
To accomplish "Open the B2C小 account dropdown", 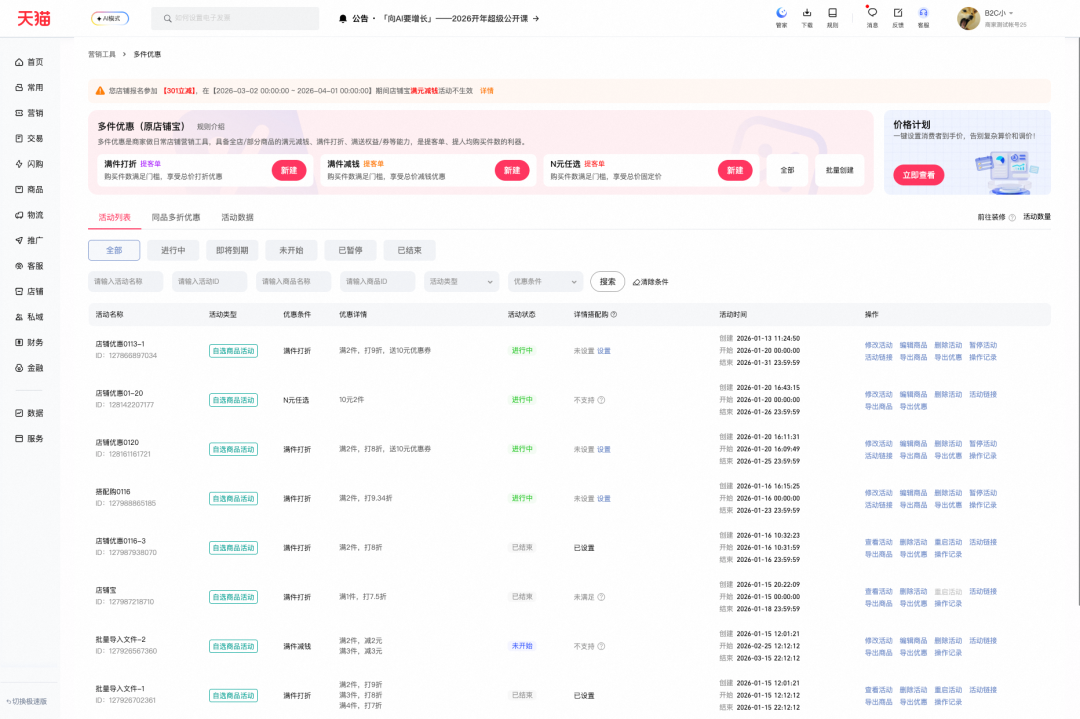I will (x=999, y=13).
